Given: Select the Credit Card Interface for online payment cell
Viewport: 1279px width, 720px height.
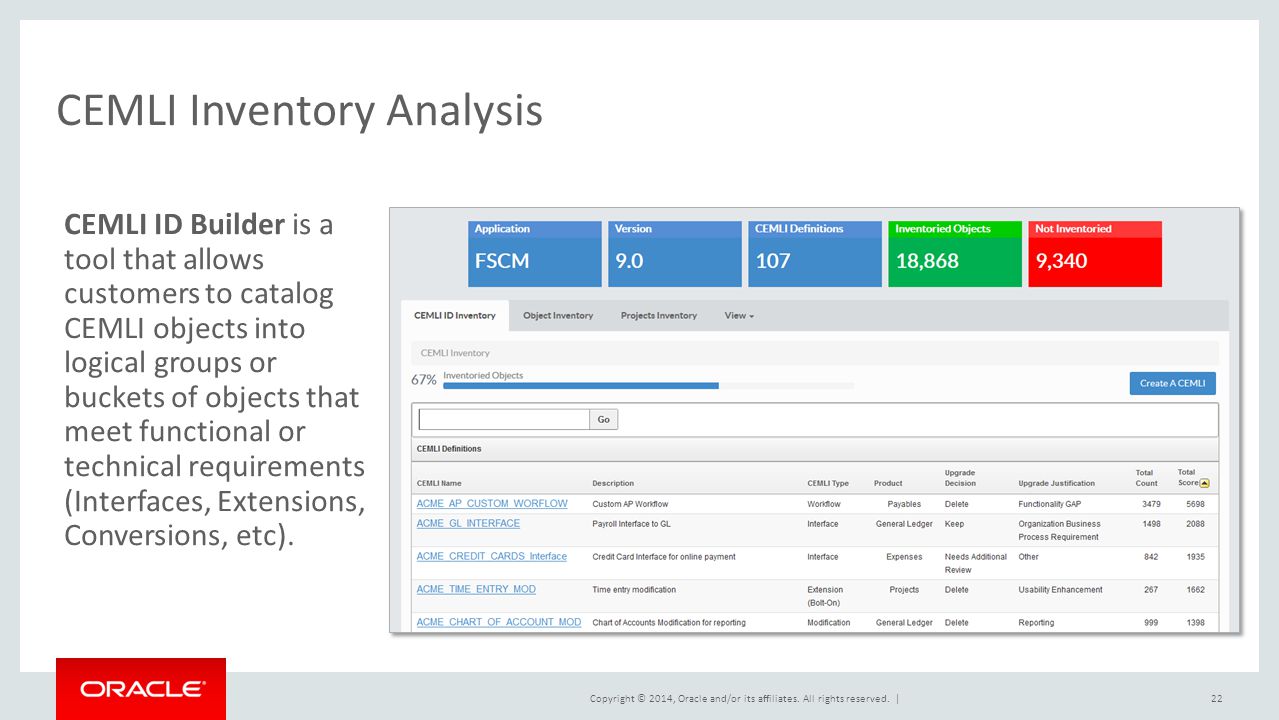Looking at the screenshot, I should [x=663, y=557].
